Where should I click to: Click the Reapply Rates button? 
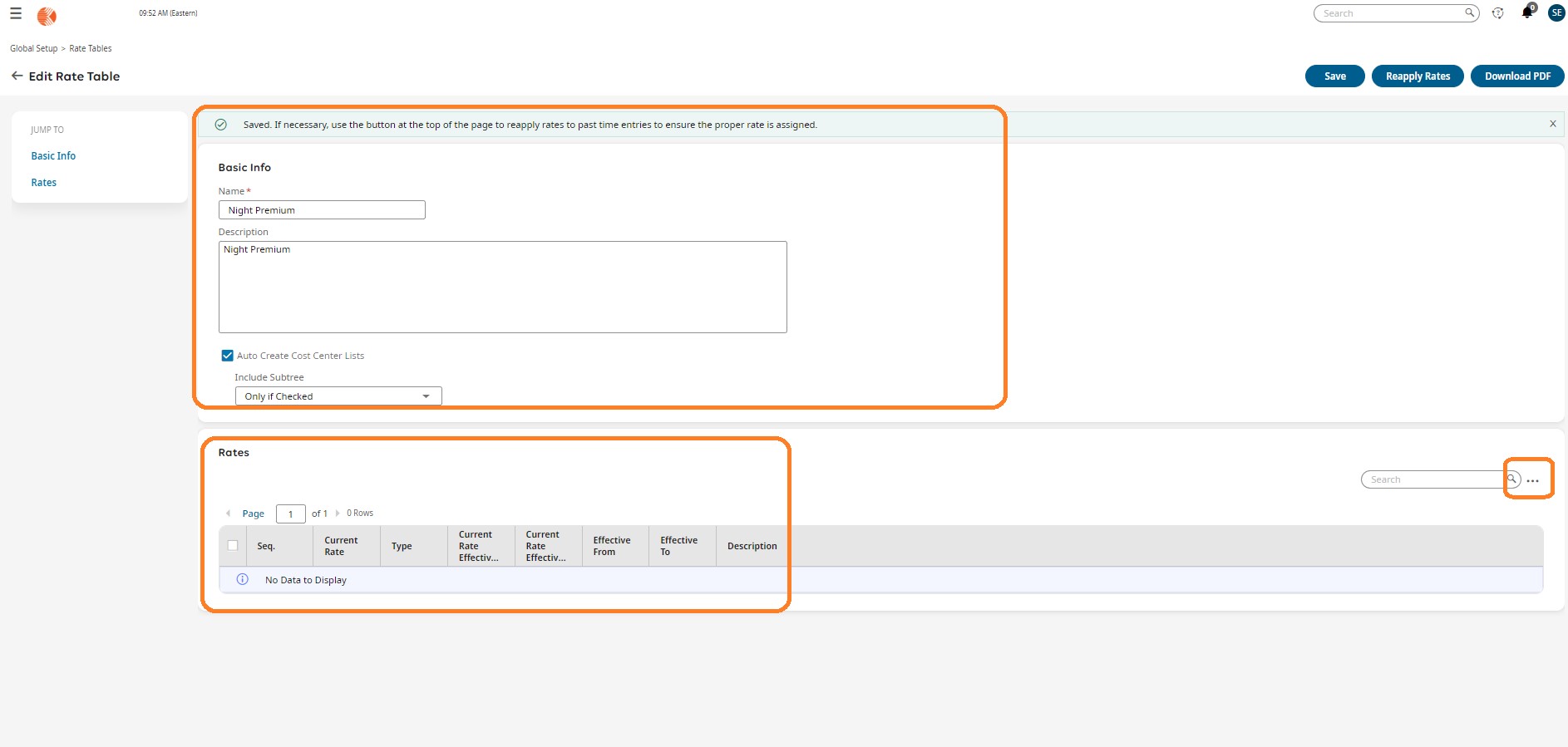point(1418,76)
